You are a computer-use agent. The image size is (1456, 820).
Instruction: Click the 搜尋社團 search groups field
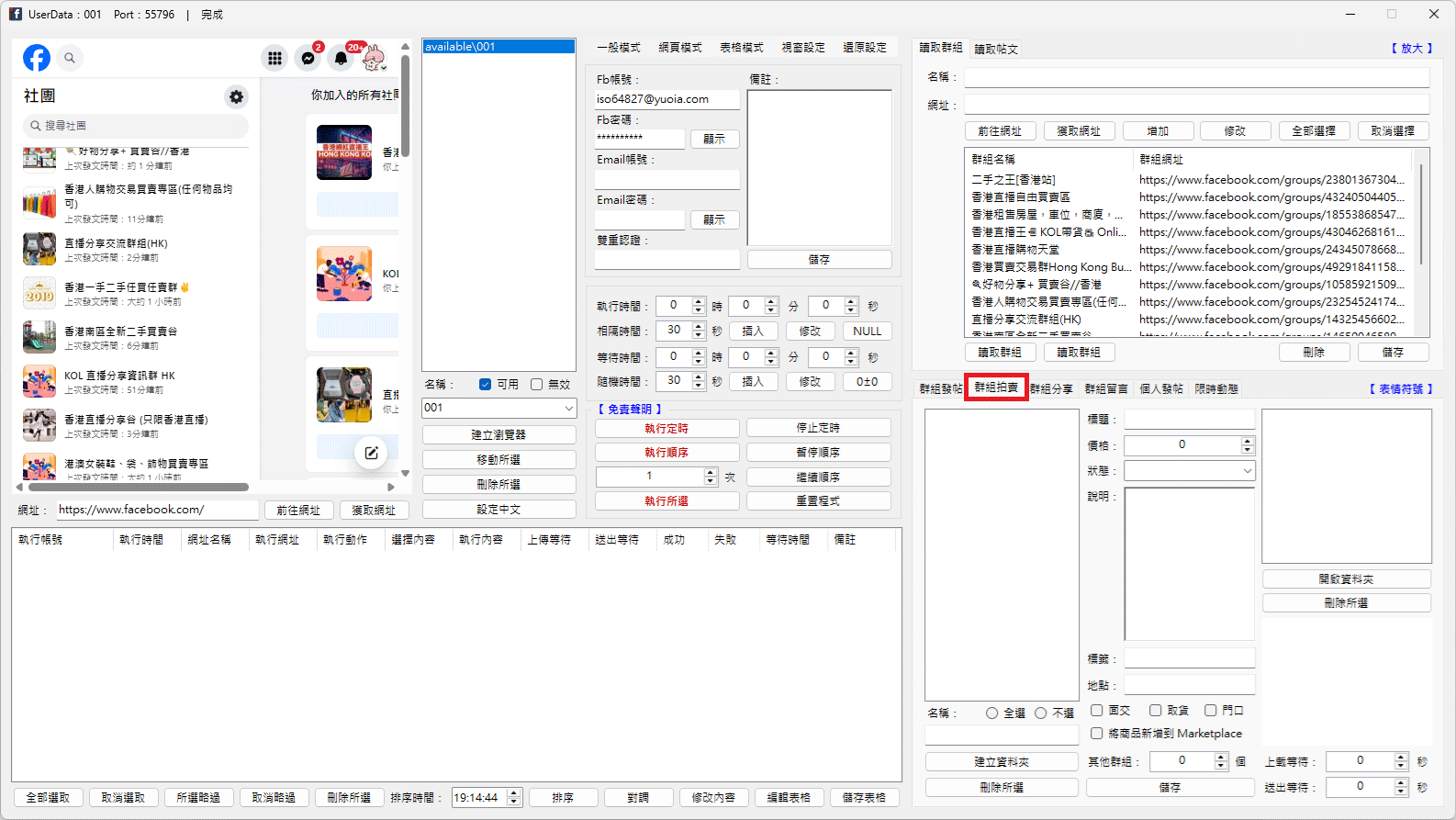pyautogui.click(x=135, y=126)
